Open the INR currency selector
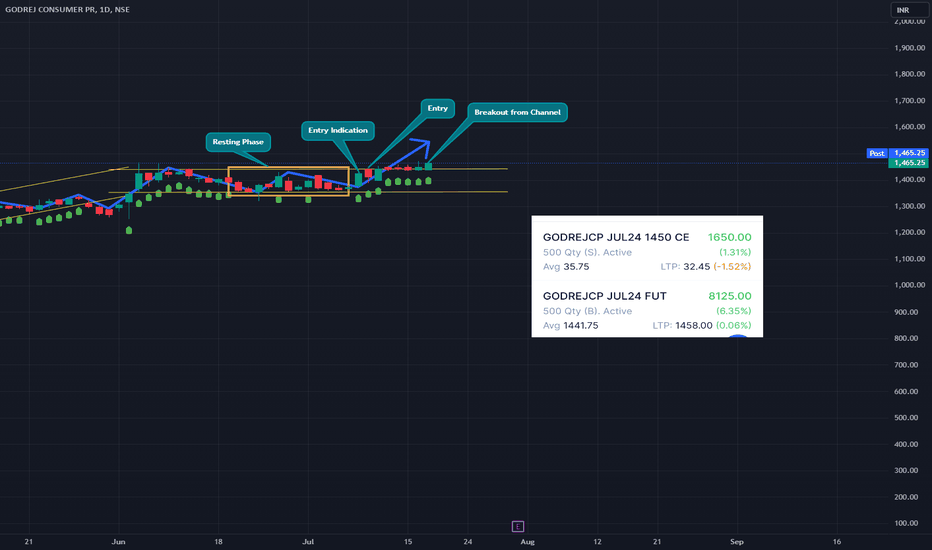This screenshot has height=550, width=932. 909,10
